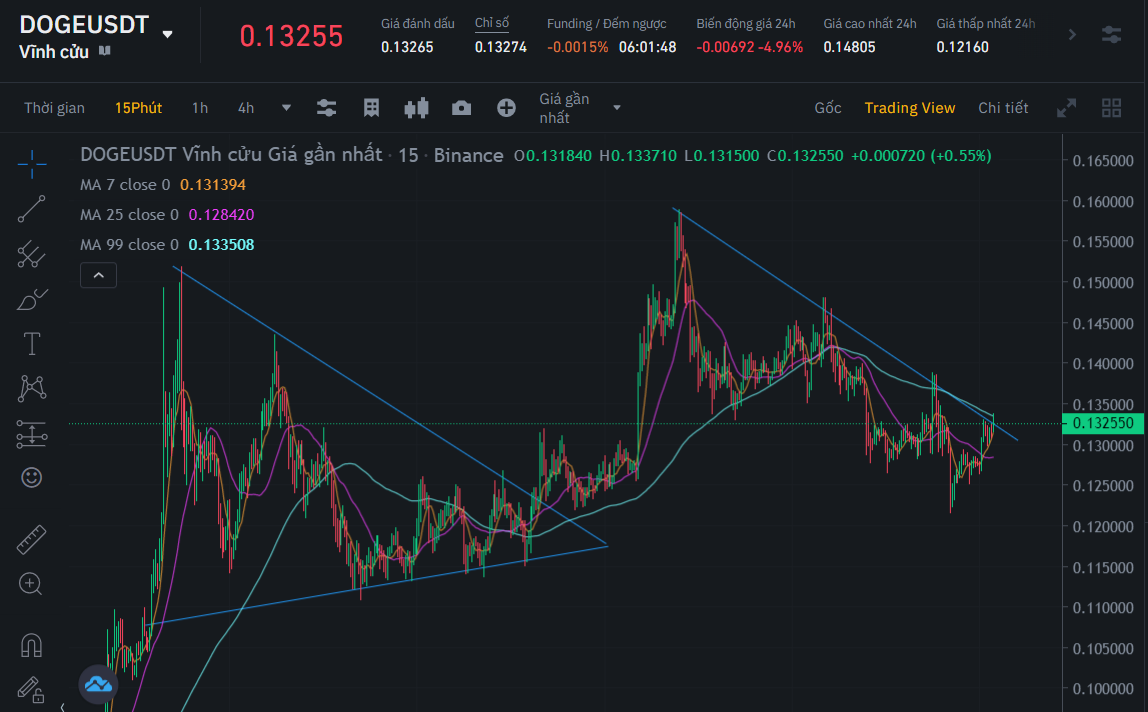Open the prediction and measurement tools

coord(31,434)
